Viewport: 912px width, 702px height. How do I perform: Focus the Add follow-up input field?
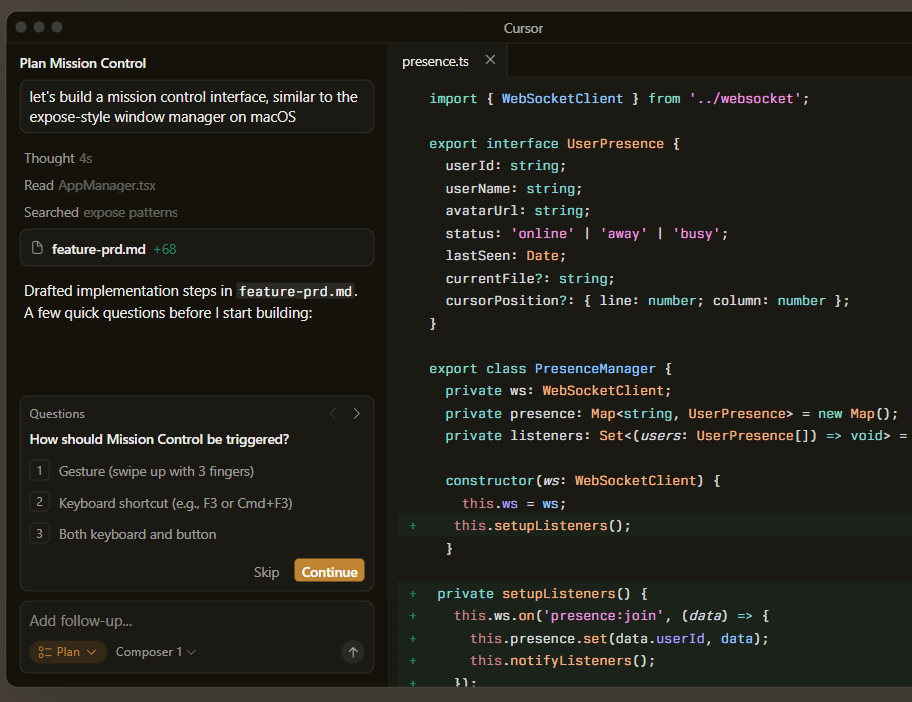(180, 621)
